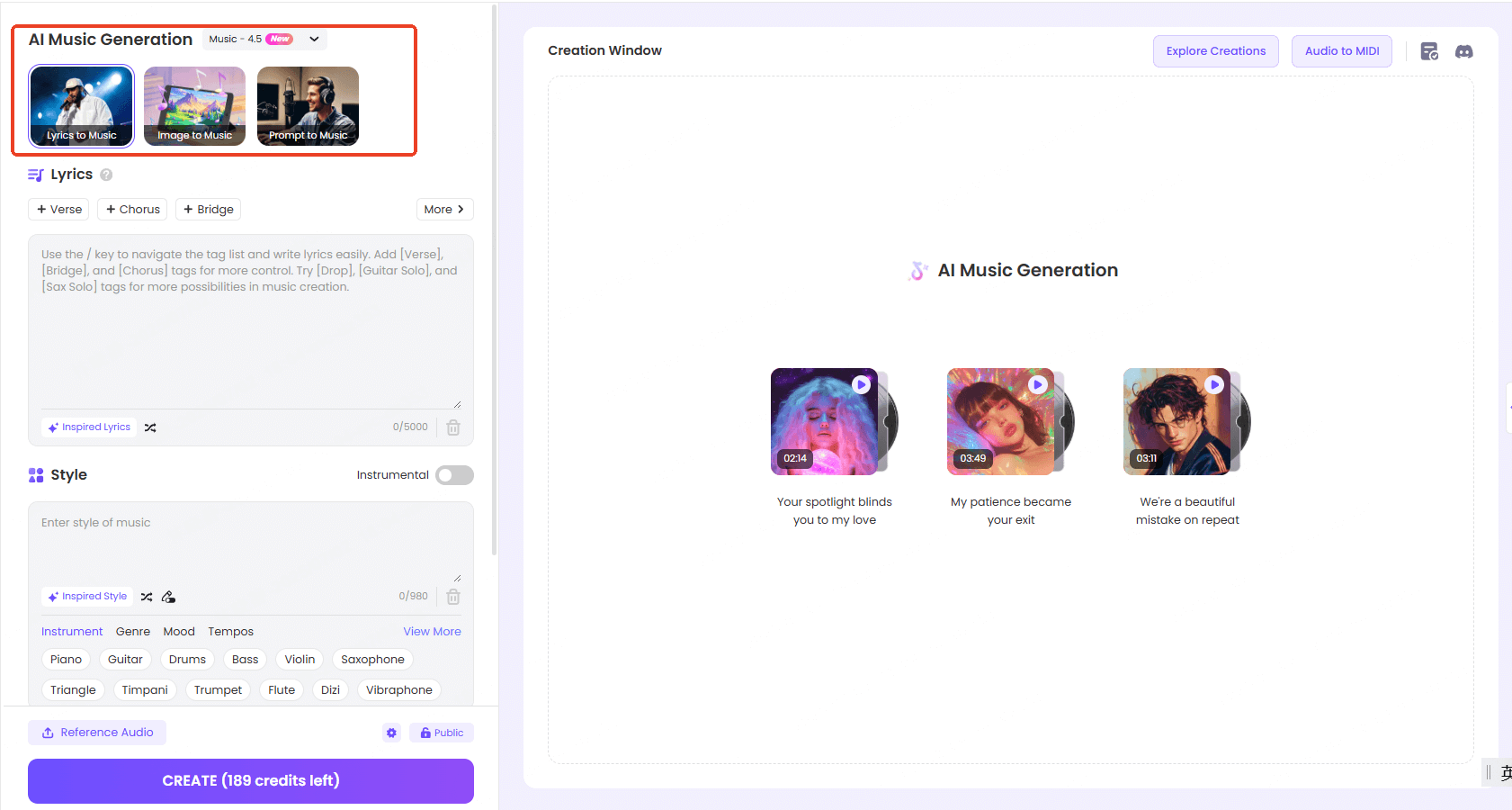Expand style tags with View More
The width and height of the screenshot is (1512, 810).
pyautogui.click(x=432, y=632)
